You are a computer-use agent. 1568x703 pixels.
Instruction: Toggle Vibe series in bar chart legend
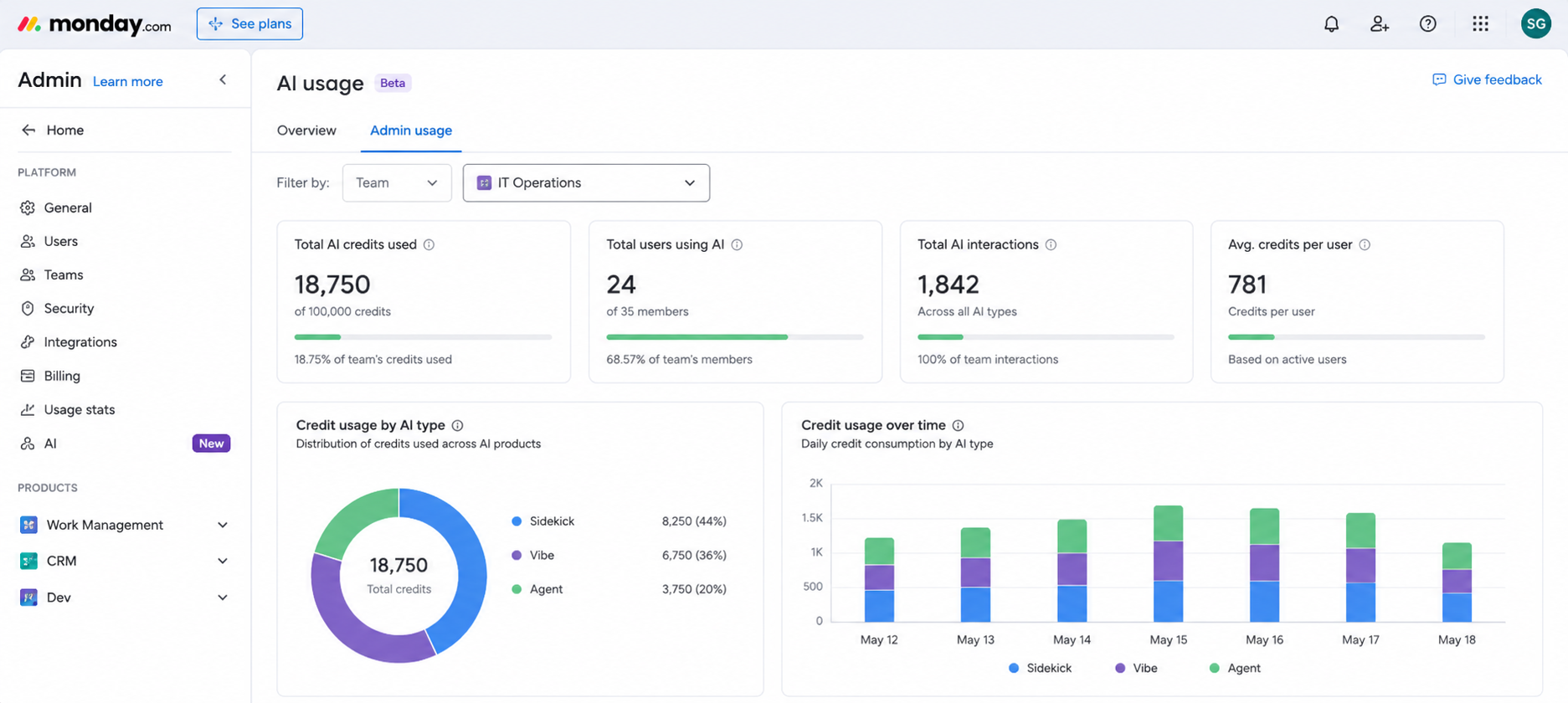pyautogui.click(x=1136, y=668)
